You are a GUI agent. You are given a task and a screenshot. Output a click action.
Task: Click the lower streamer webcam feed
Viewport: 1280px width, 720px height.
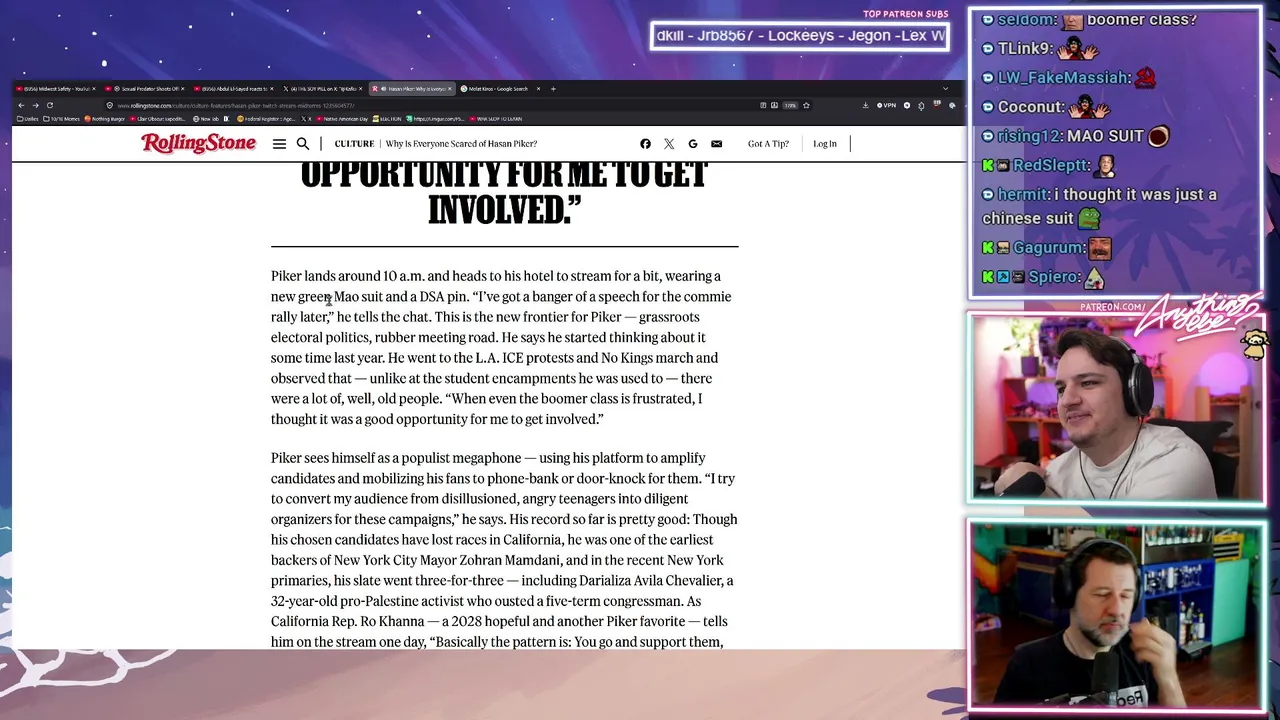(1117, 616)
